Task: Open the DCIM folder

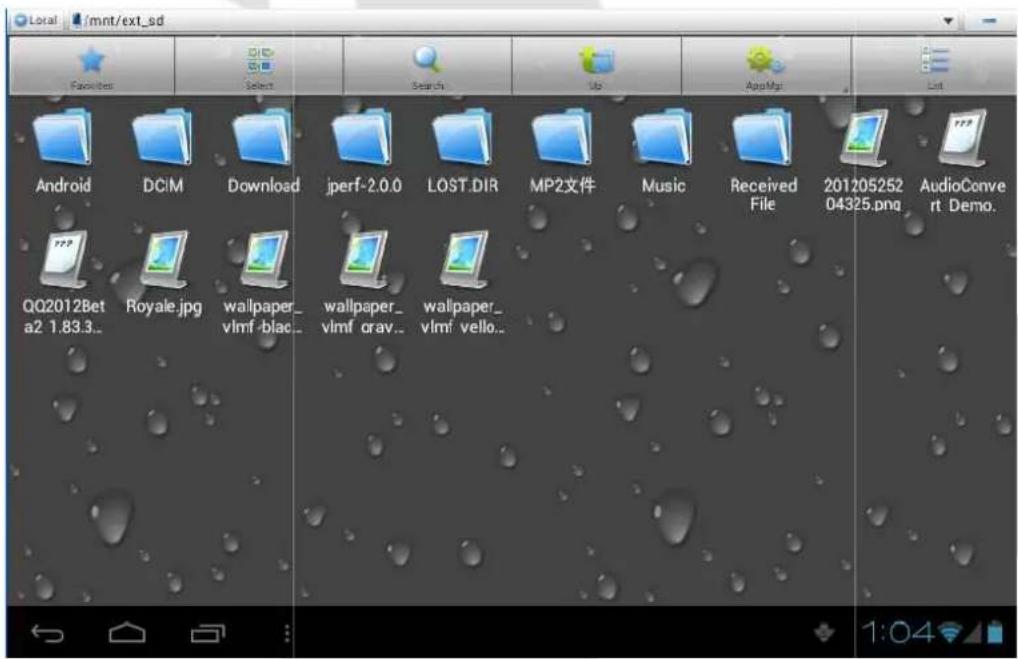Action: point(163,151)
